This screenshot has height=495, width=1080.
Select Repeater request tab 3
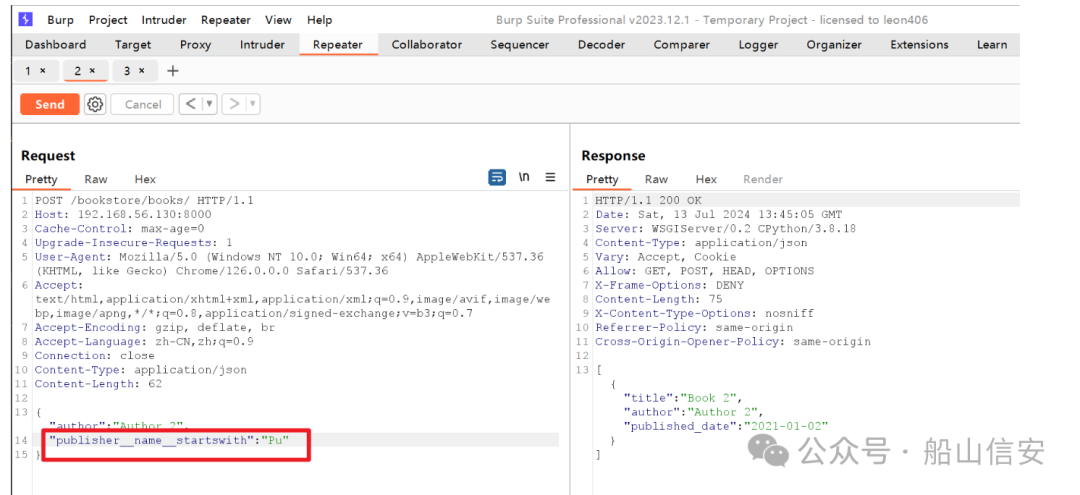(127, 71)
